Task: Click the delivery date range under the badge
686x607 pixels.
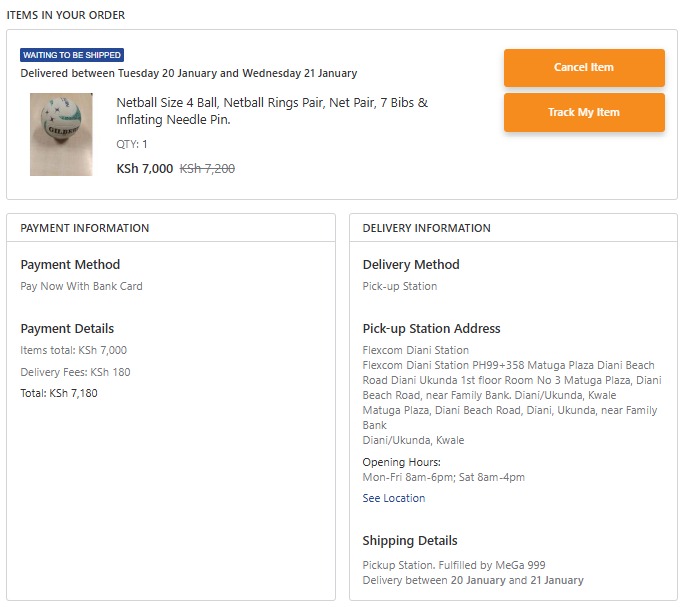Action: 189,73
